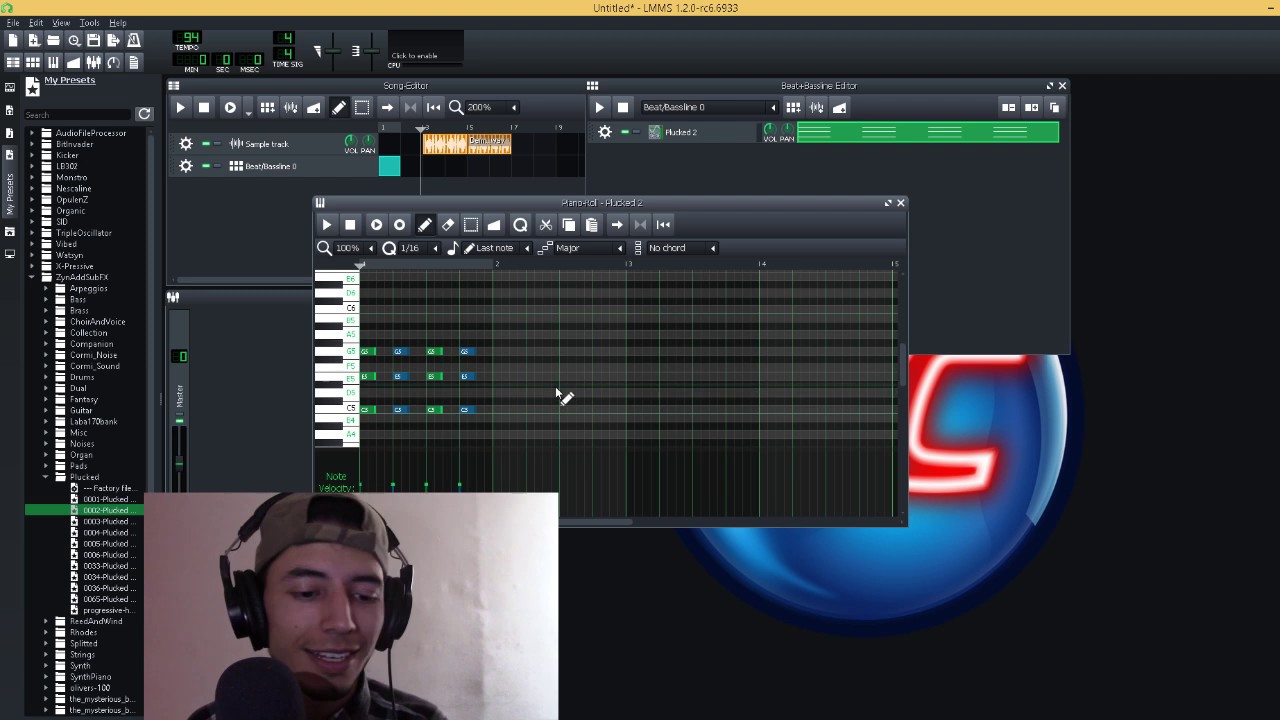The width and height of the screenshot is (1280, 720).
Task: Open the Song-Editor zoom dropdown showing 200%
Action: (491, 107)
